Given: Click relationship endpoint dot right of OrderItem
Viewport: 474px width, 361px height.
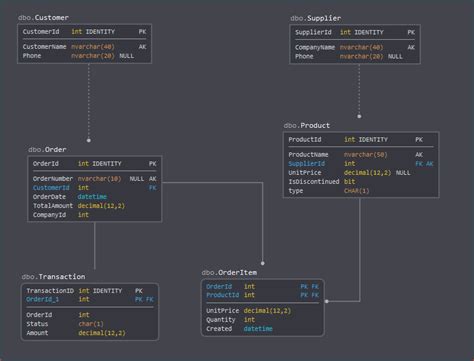Looking at the screenshot, I should (327, 301).
